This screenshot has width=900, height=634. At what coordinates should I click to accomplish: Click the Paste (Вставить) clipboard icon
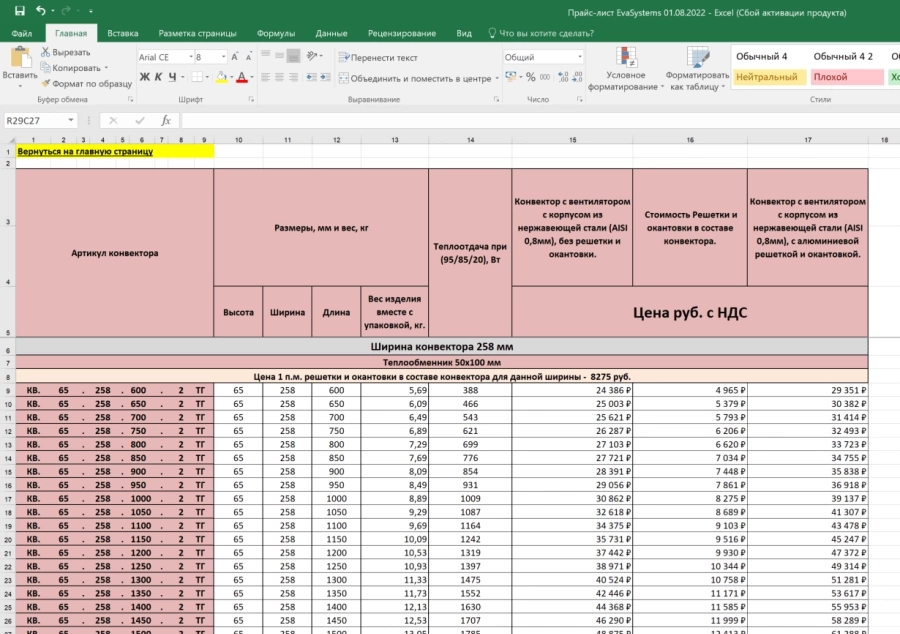tap(20, 57)
